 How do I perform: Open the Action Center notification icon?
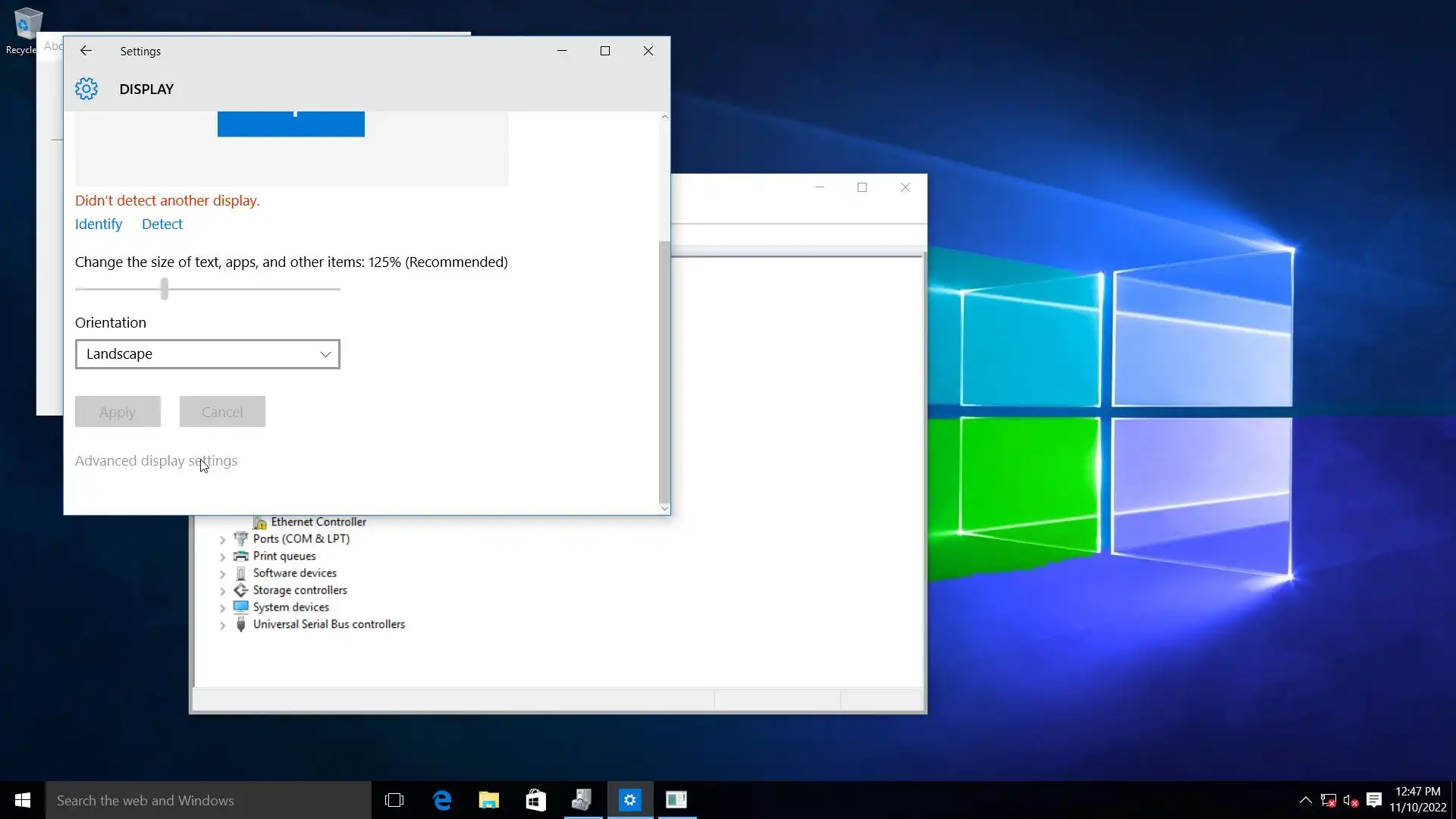(1374, 800)
